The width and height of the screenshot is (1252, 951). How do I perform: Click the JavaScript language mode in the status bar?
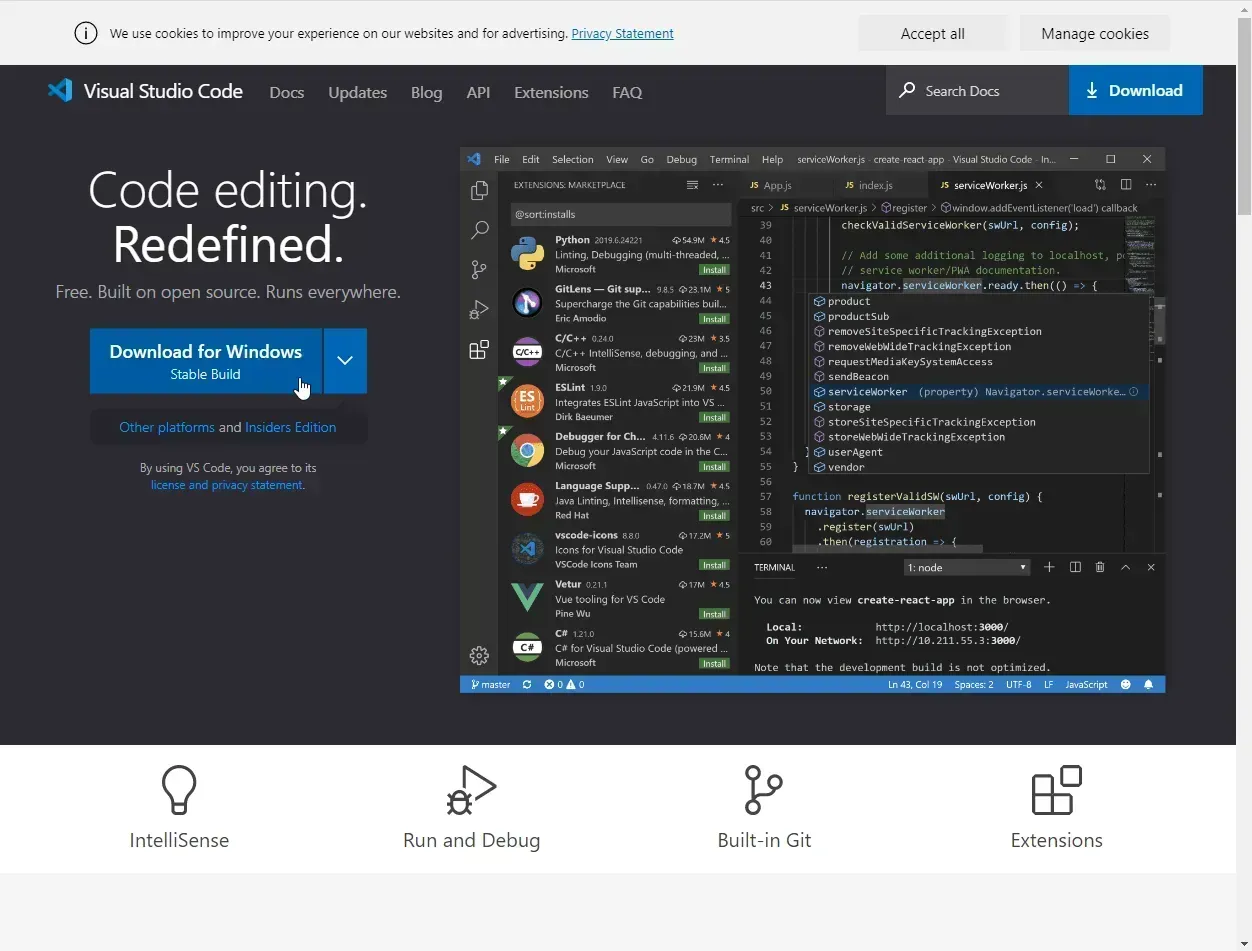click(1086, 685)
